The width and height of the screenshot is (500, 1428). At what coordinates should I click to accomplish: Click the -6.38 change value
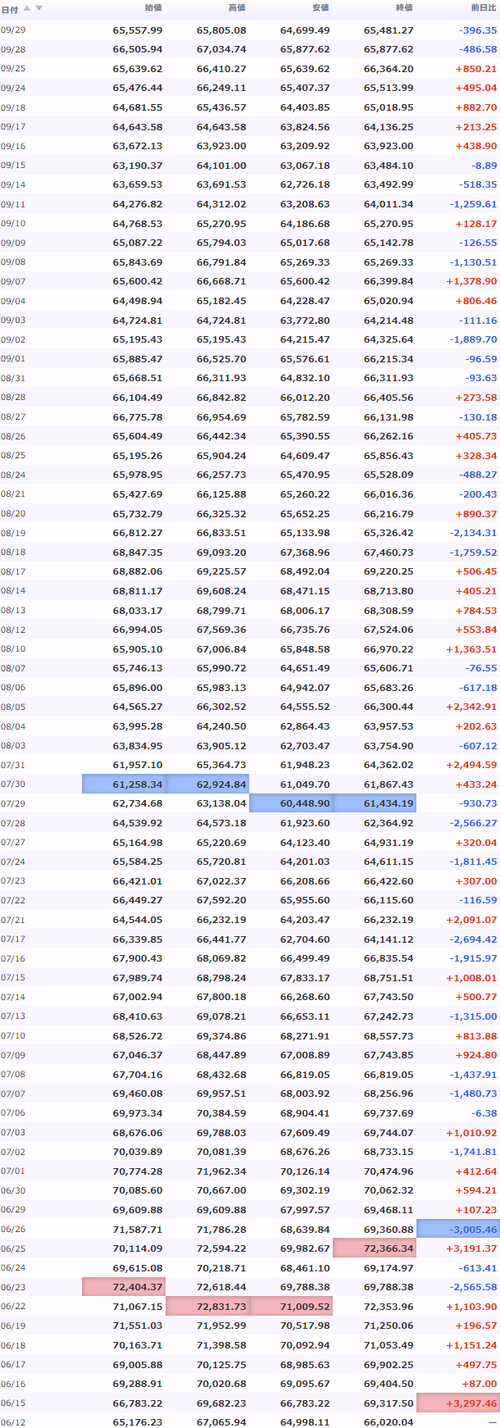(484, 1113)
